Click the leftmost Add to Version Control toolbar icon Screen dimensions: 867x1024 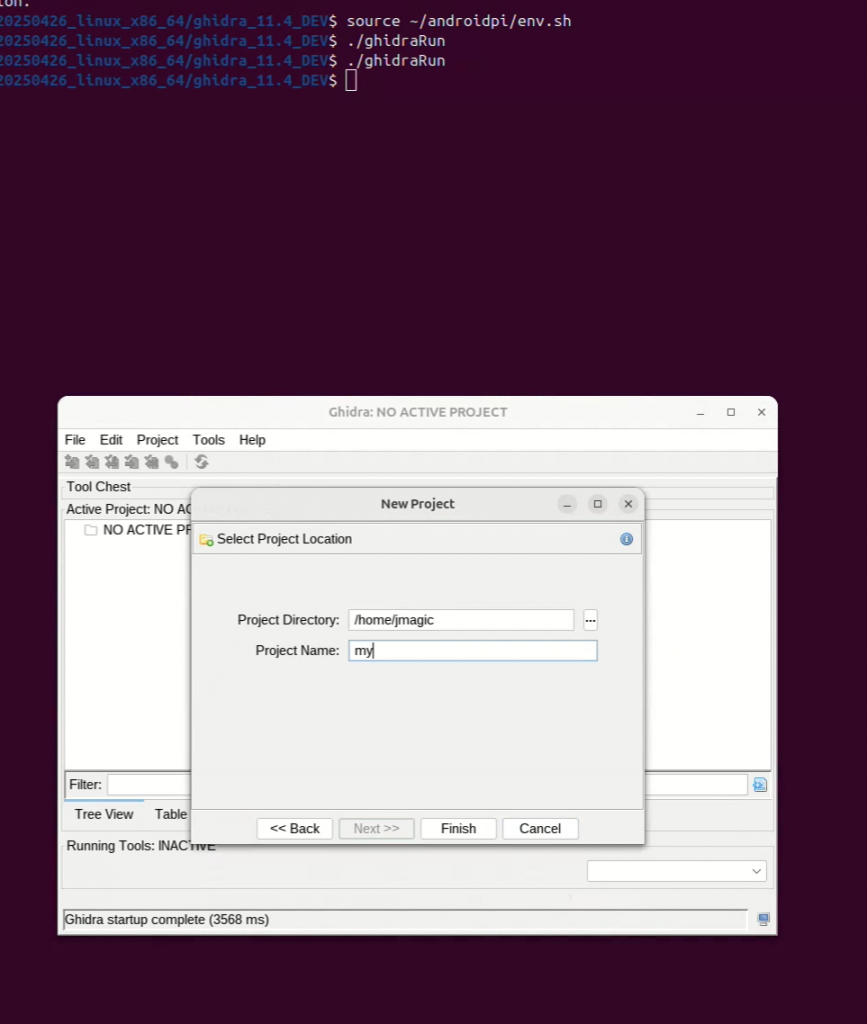(x=72, y=462)
